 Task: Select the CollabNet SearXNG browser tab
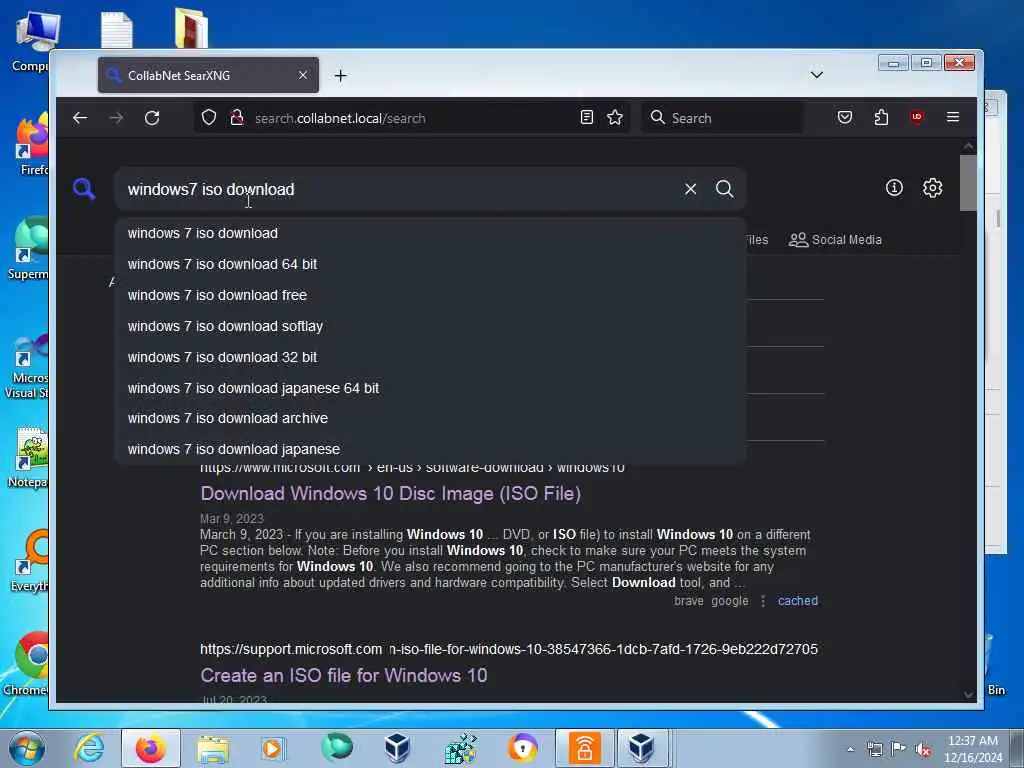point(208,76)
